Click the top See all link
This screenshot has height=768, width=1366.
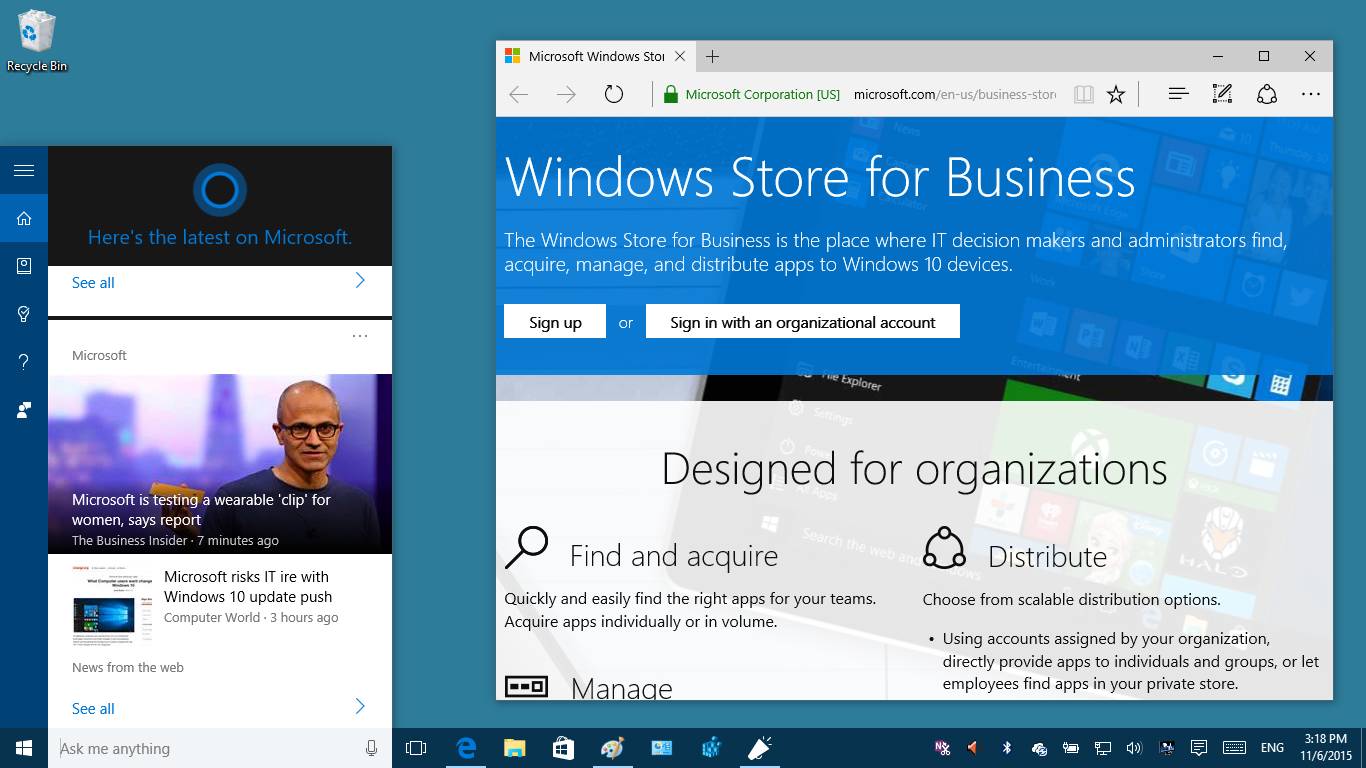tap(93, 283)
